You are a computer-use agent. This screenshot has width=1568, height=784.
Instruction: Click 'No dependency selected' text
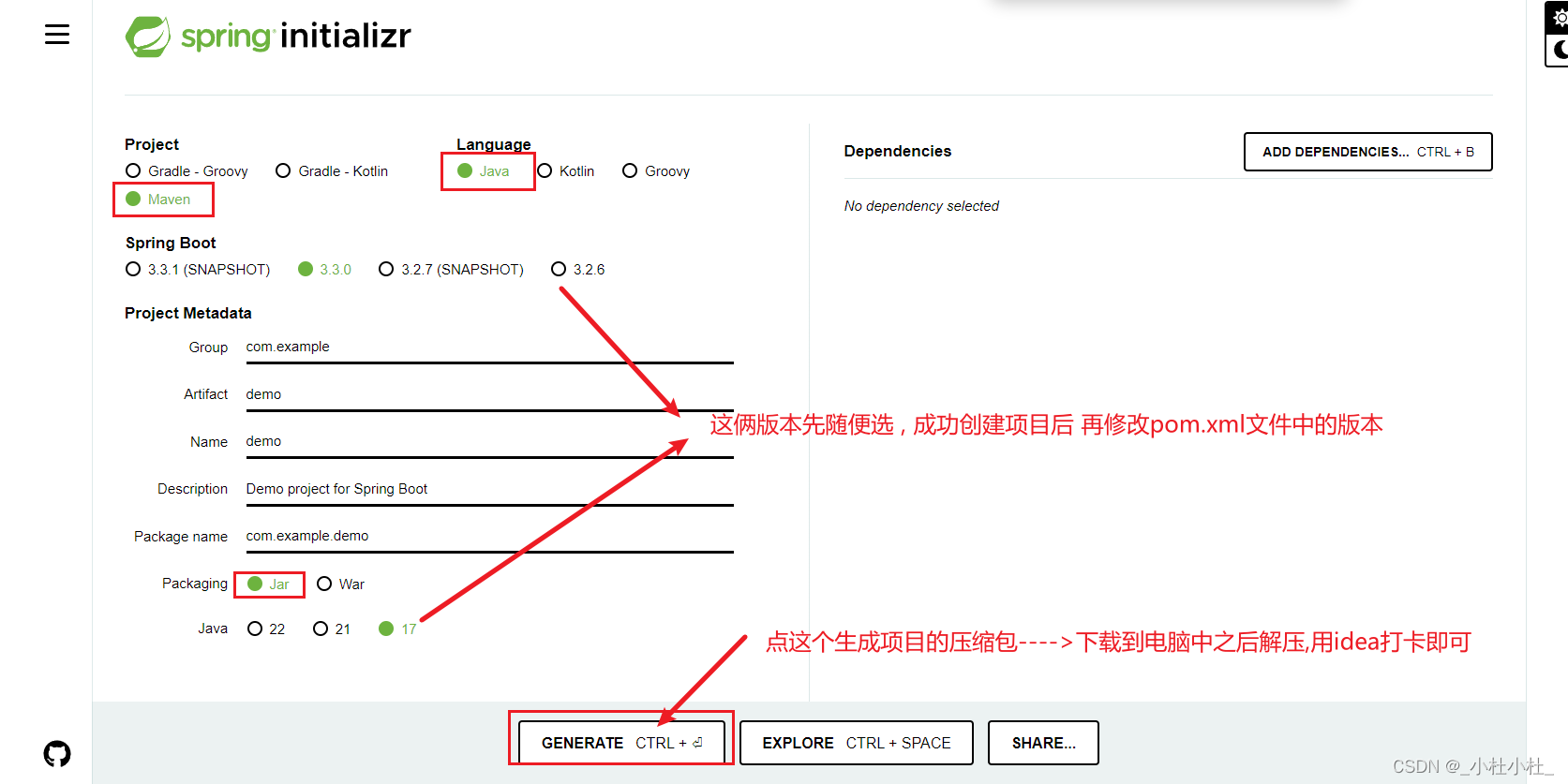[921, 206]
